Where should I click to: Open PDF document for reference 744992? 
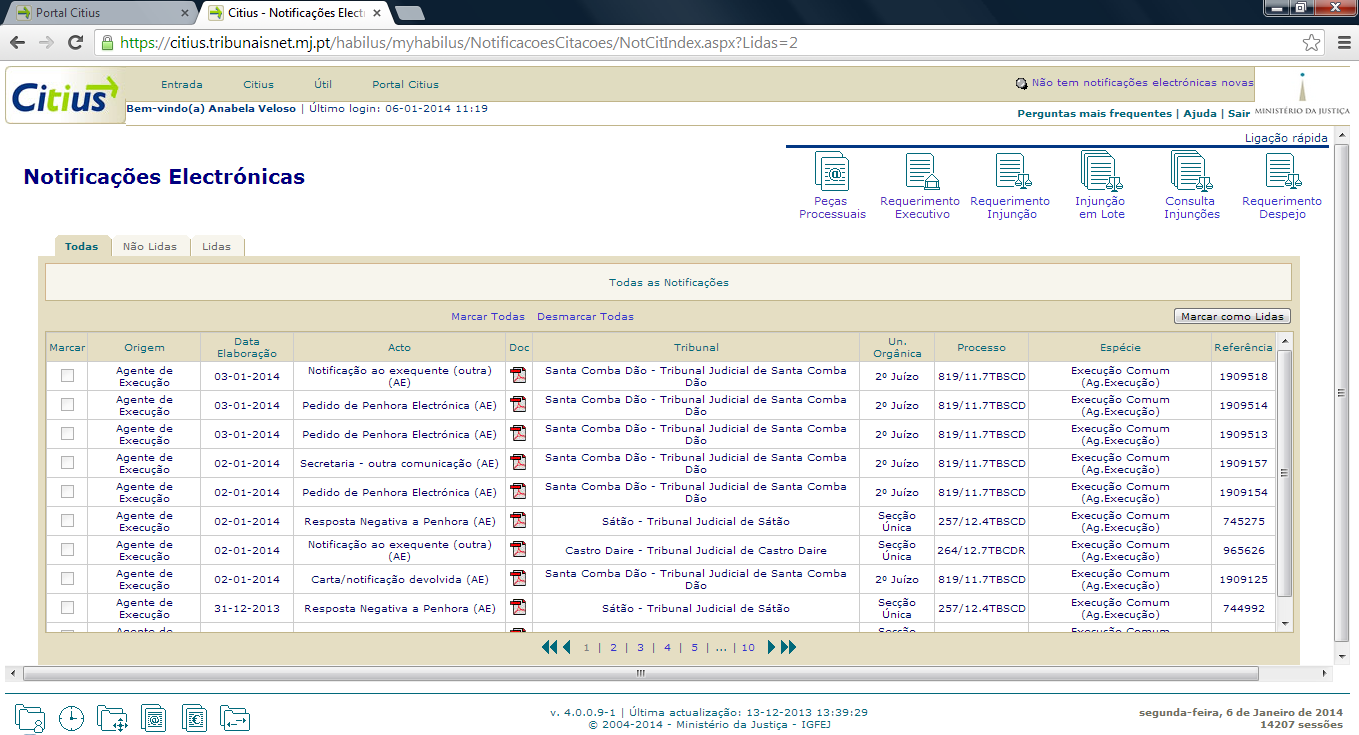tap(518, 608)
